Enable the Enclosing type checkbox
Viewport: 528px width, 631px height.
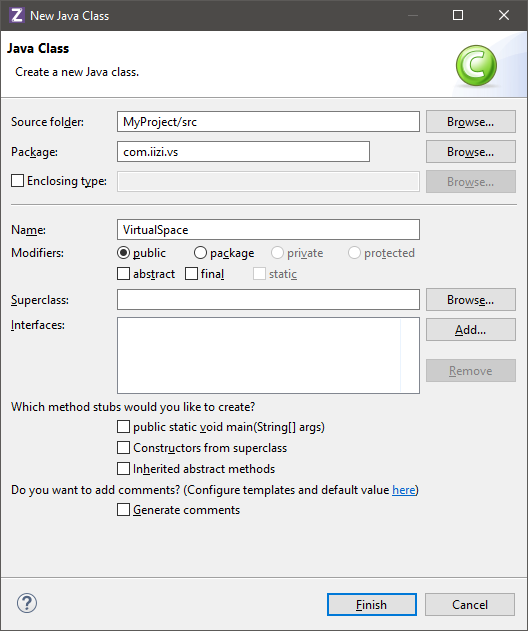point(17,181)
